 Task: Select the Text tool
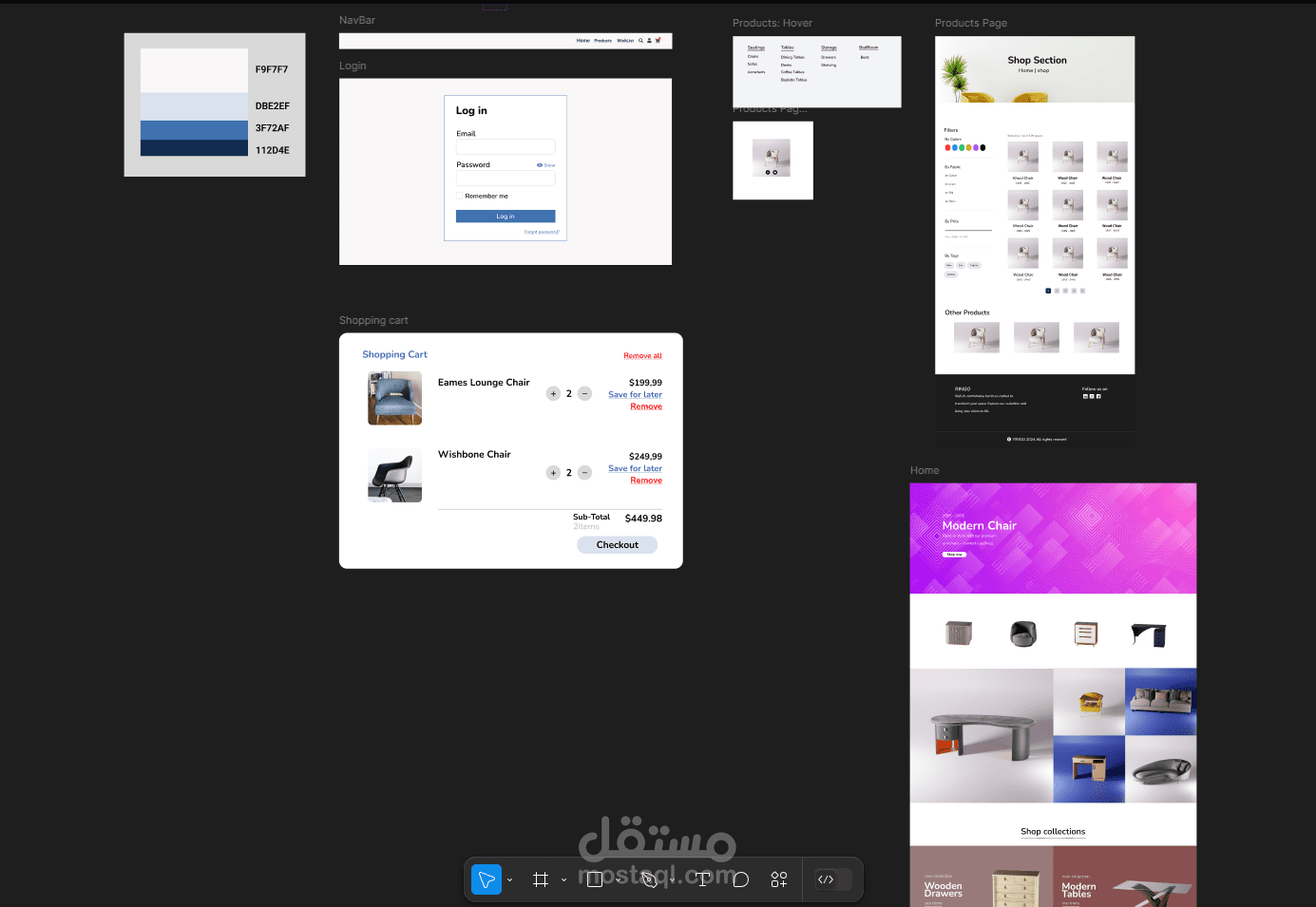coord(703,879)
